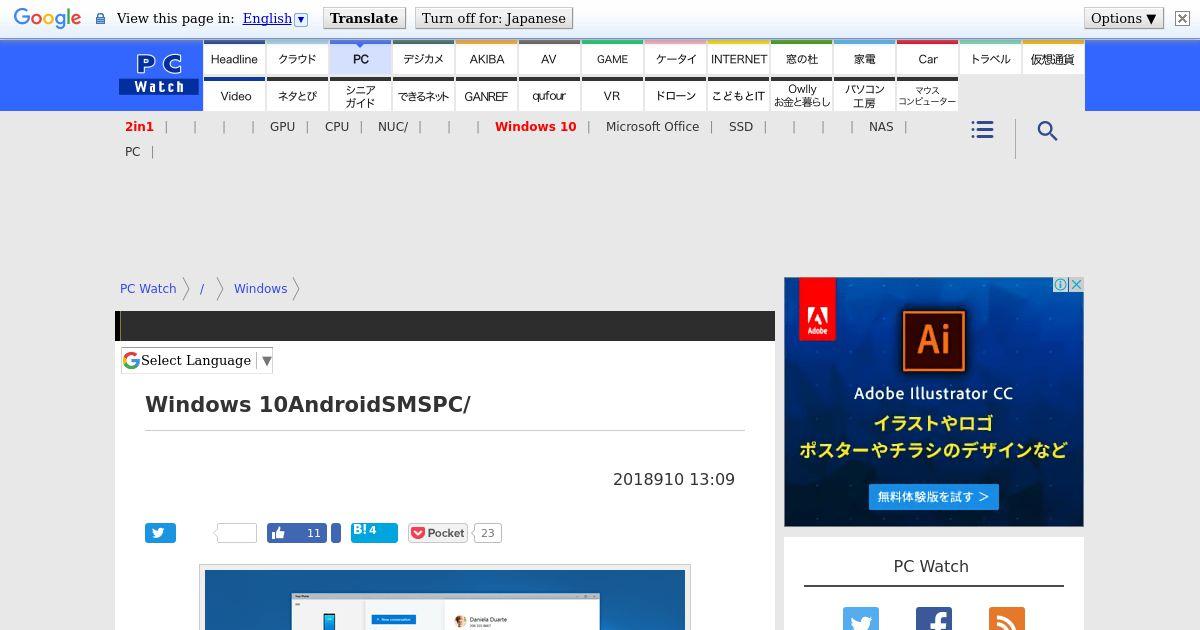Open the ネタとぴ tab
The width and height of the screenshot is (1200, 630).
click(x=297, y=96)
